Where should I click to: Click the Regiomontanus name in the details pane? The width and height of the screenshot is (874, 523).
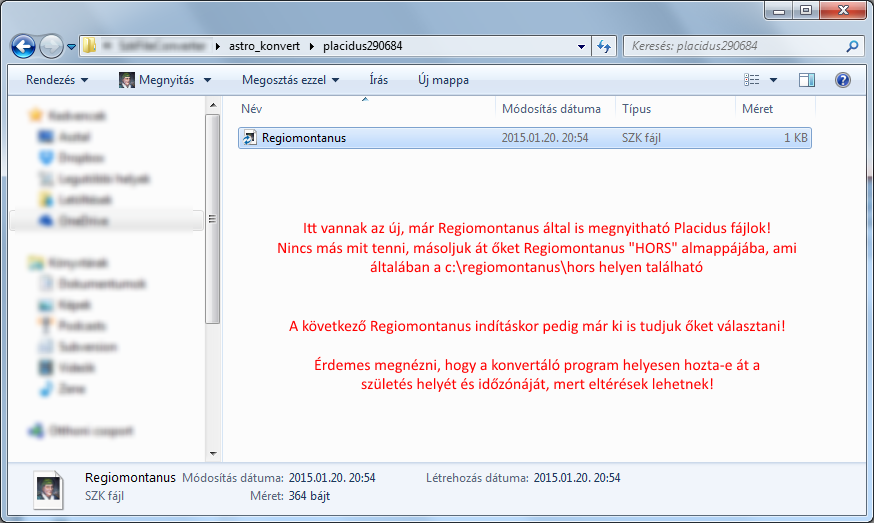click(x=130, y=478)
